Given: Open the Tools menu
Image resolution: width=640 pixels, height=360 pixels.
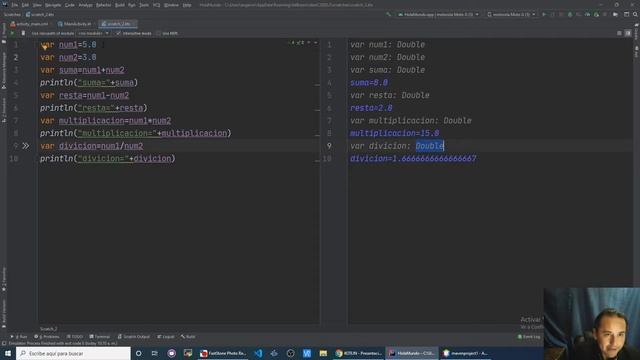Looking at the screenshot, I should pos(144,5).
